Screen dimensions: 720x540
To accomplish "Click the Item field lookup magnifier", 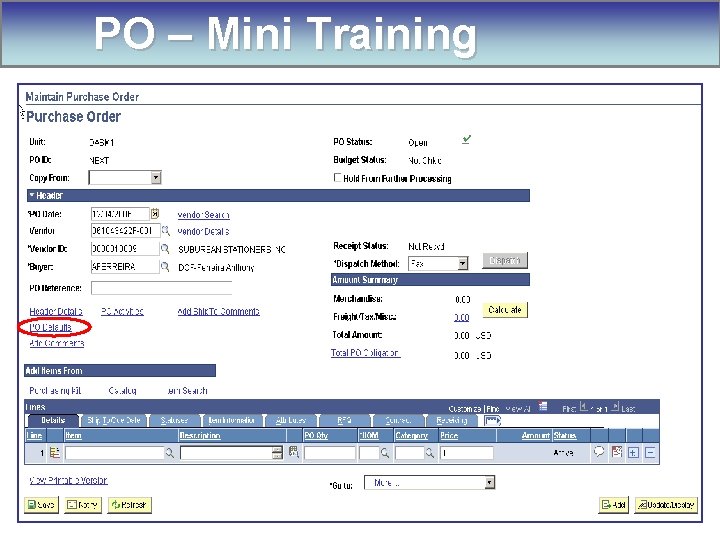I will point(170,453).
